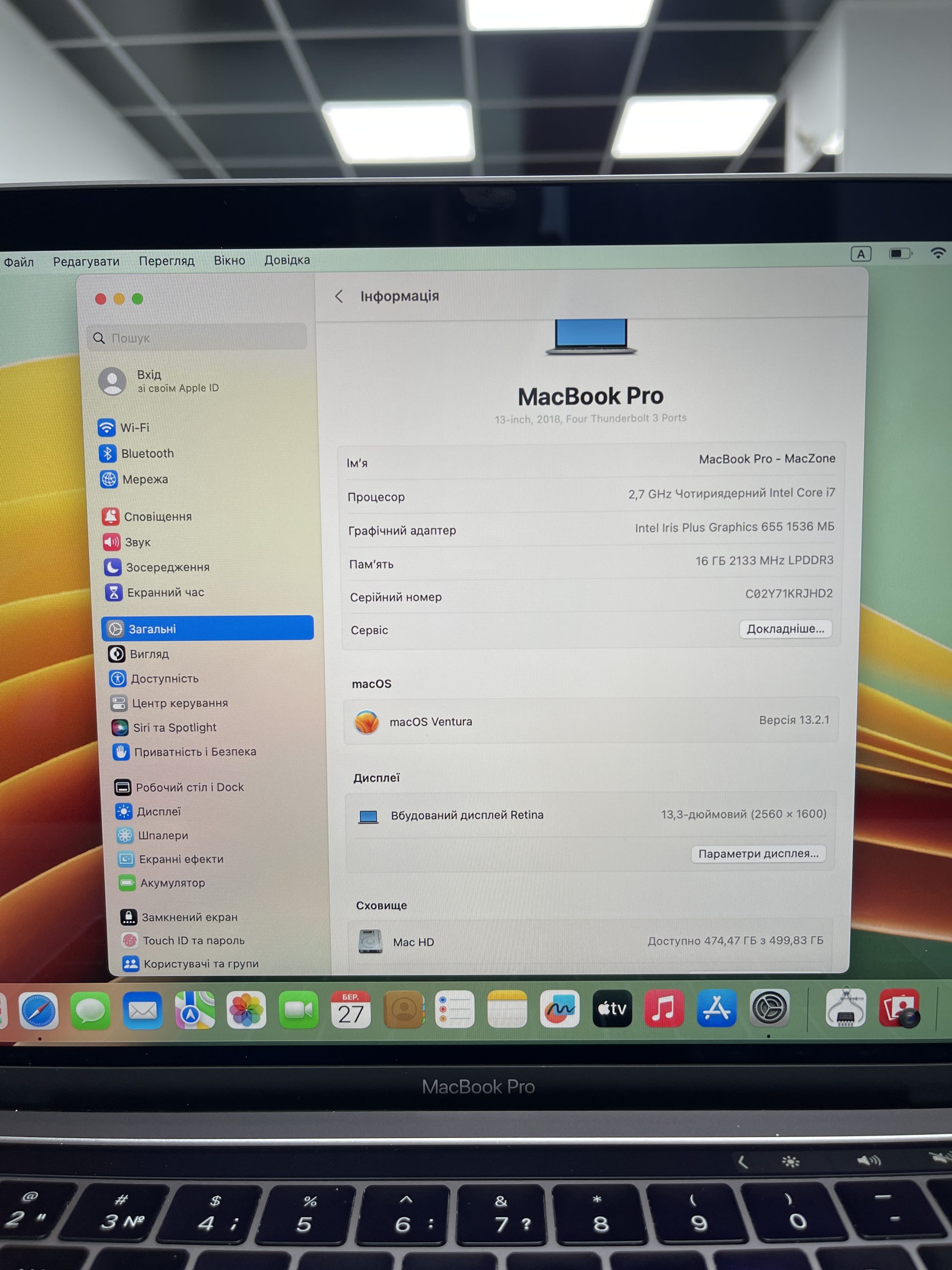952x1270 pixels.
Task: Select Загальні in sidebar
Action: tap(208, 629)
